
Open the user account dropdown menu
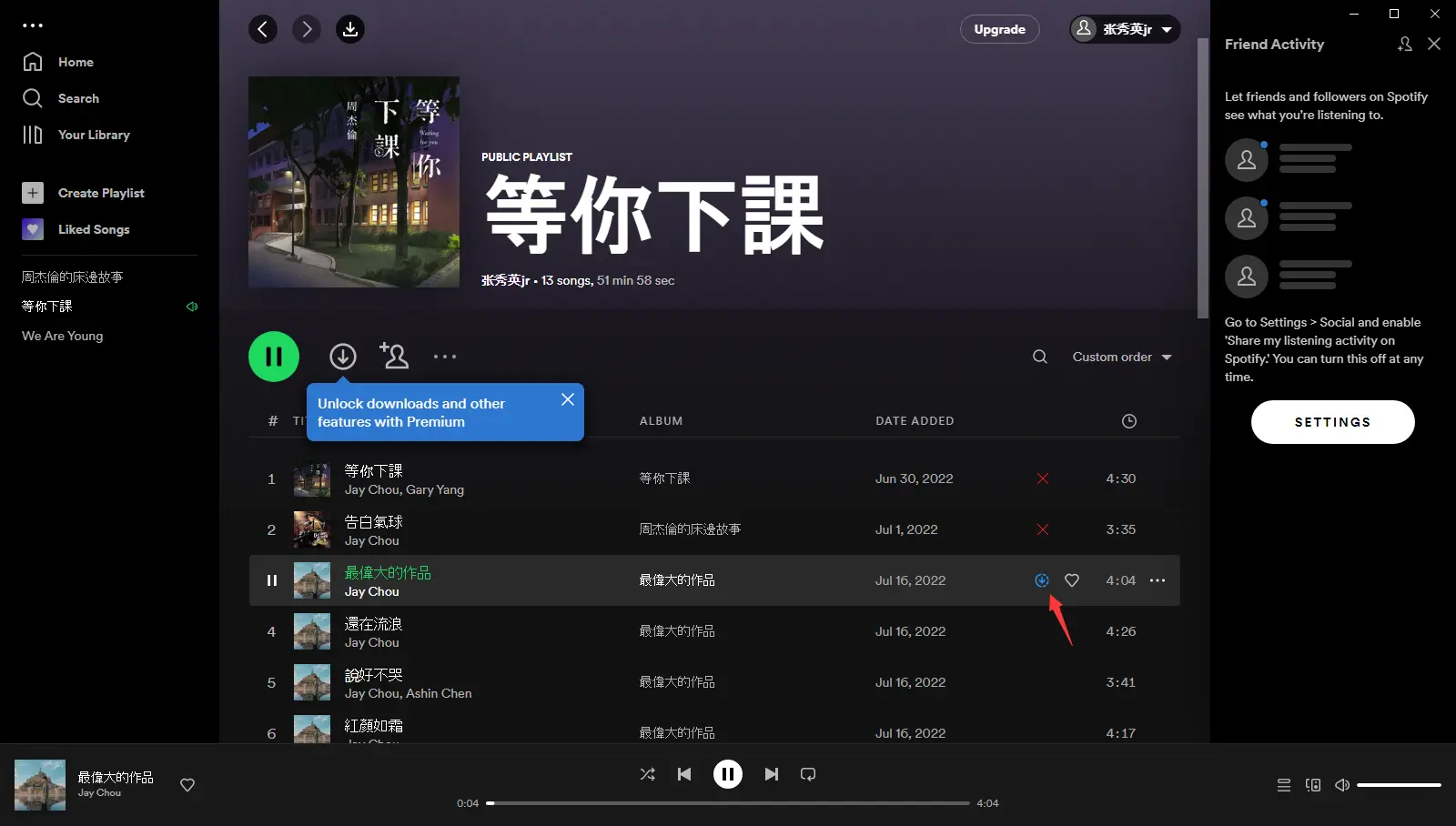[x=1125, y=29]
